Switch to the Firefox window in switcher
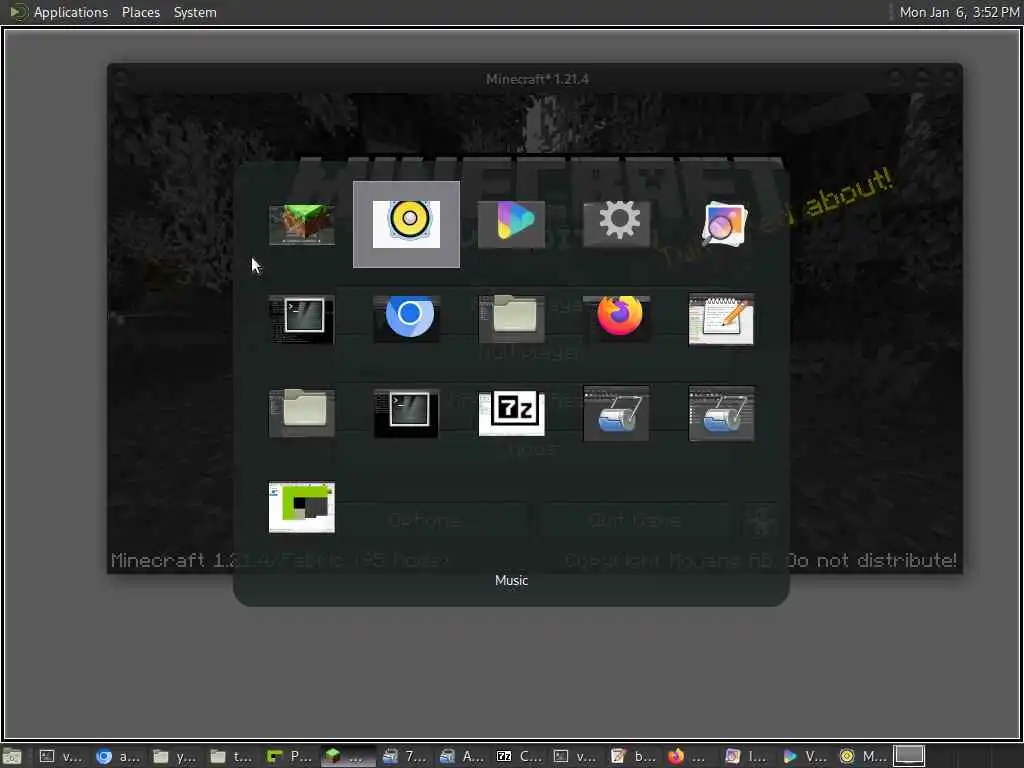This screenshot has width=1024, height=768. pyautogui.click(x=616, y=319)
